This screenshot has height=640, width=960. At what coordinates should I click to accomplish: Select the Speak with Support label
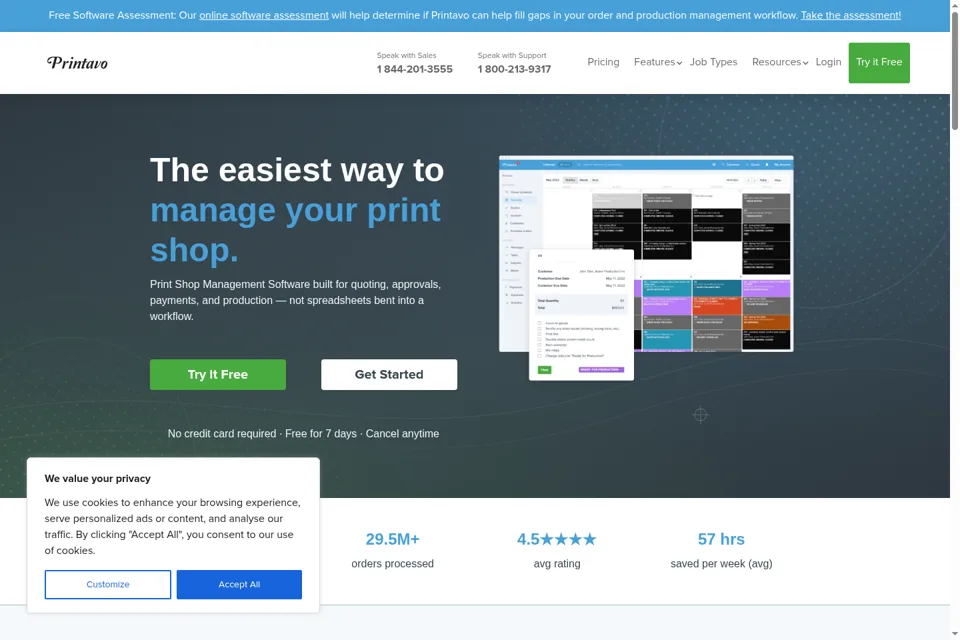pyautogui.click(x=512, y=55)
